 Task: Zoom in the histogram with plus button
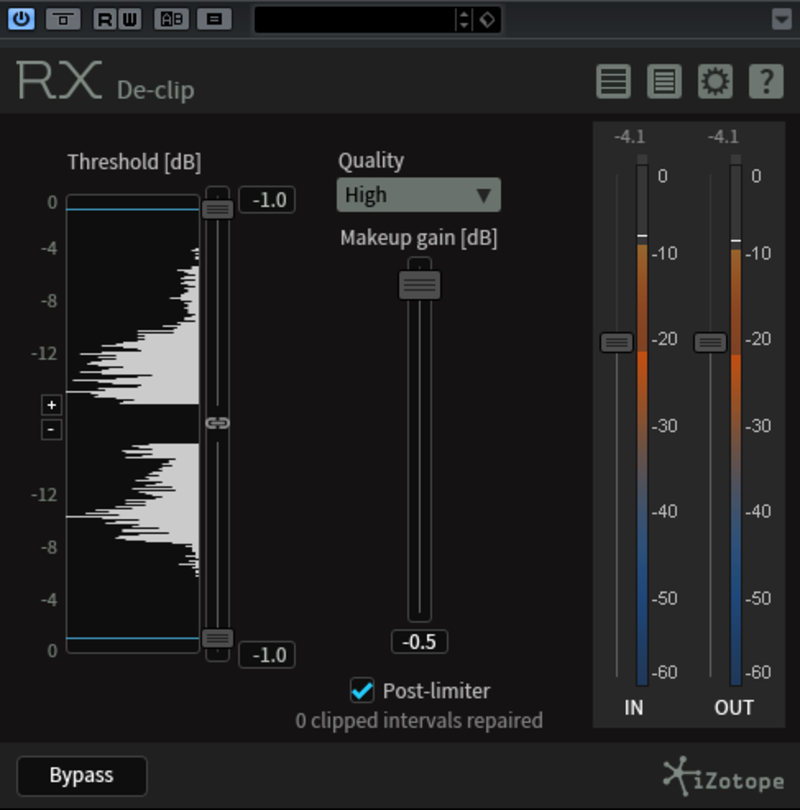click(x=52, y=405)
